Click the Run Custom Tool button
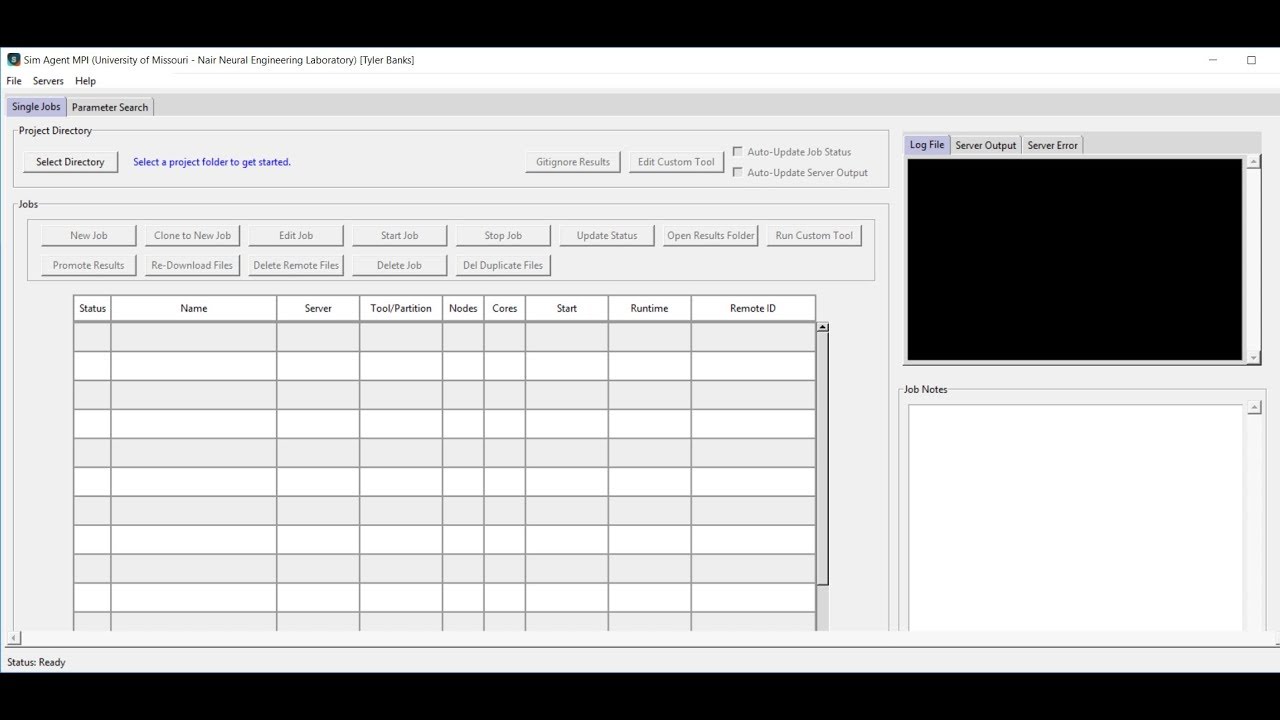This screenshot has width=1280, height=720. pos(814,236)
